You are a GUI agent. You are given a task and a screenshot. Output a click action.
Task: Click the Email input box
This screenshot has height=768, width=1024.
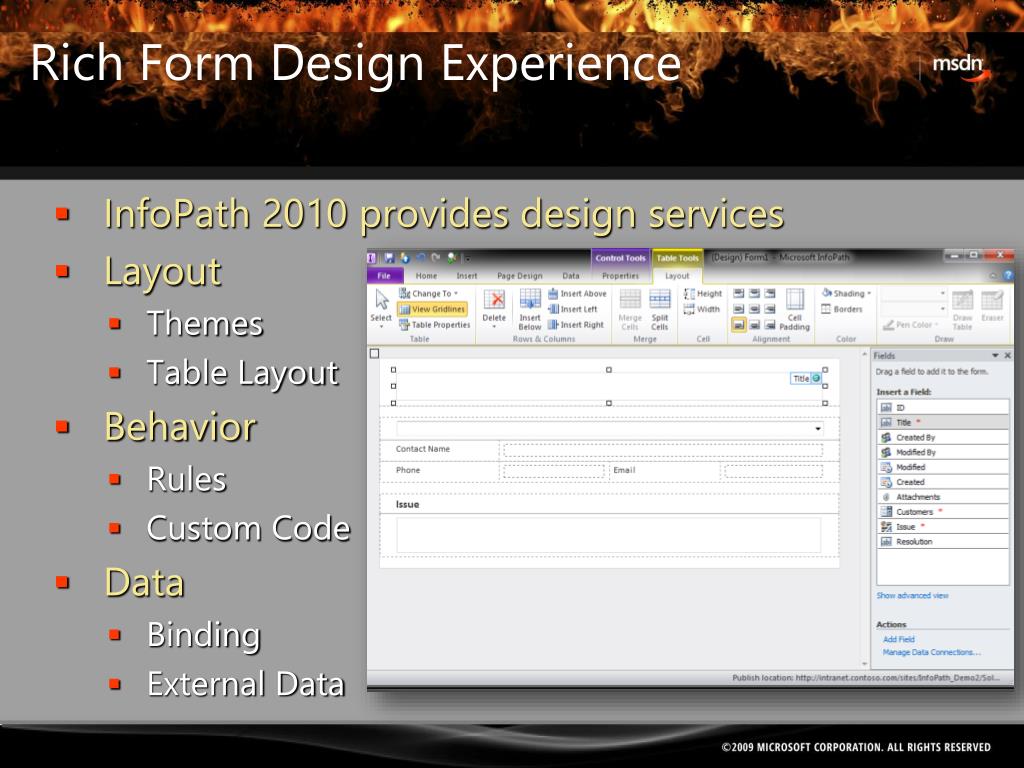773,471
